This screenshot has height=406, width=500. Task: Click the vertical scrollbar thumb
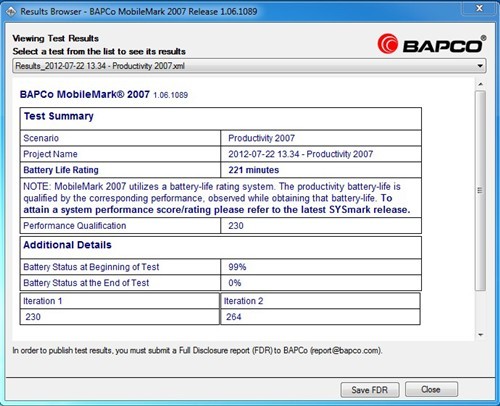click(x=480, y=191)
